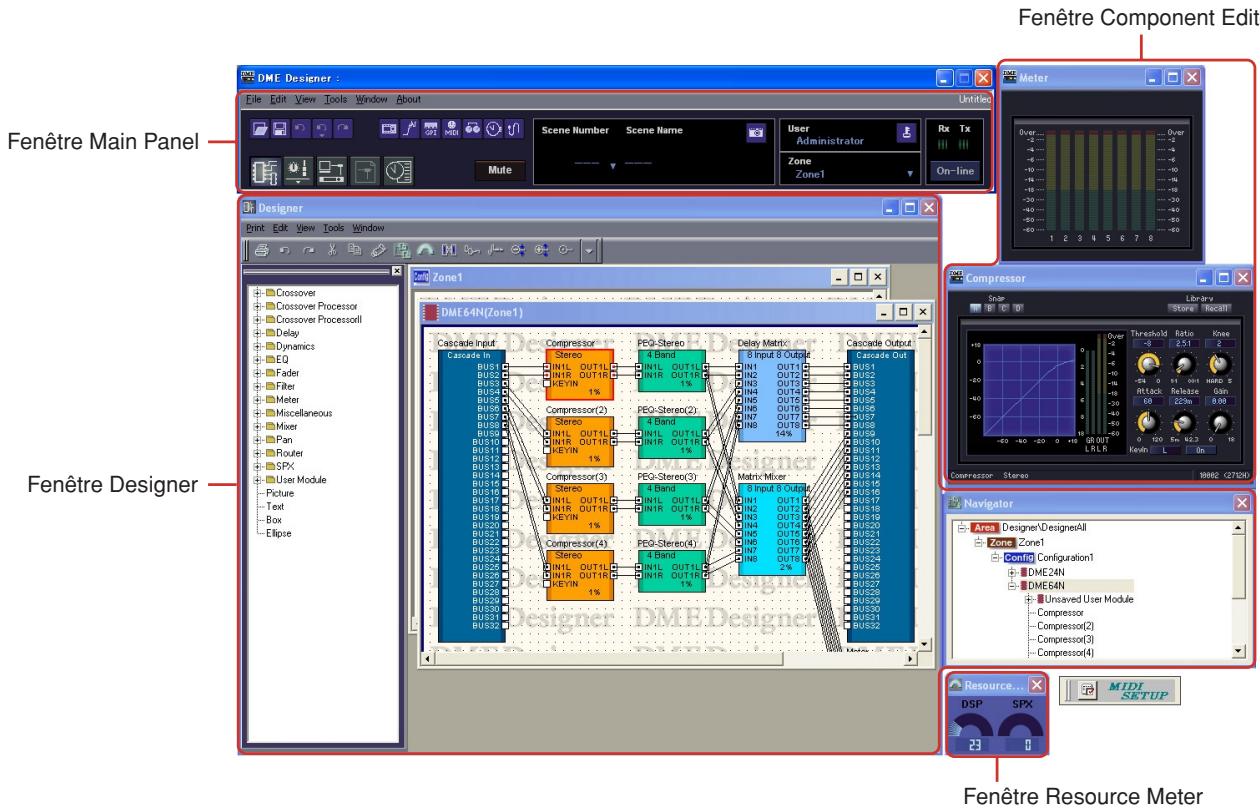The image size is (1260, 812).
Task: Expand the Mixer folder in component list
Action: pyautogui.click(x=258, y=426)
